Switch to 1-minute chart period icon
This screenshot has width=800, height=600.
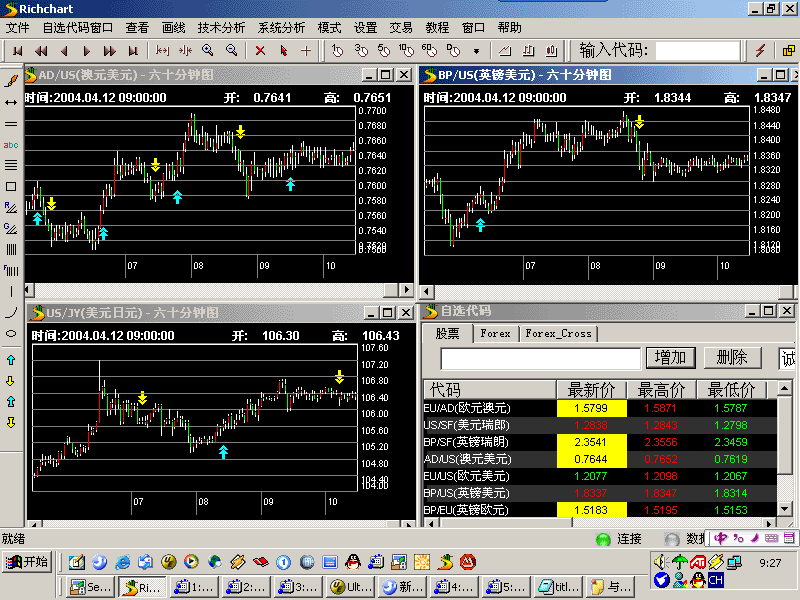[337, 51]
